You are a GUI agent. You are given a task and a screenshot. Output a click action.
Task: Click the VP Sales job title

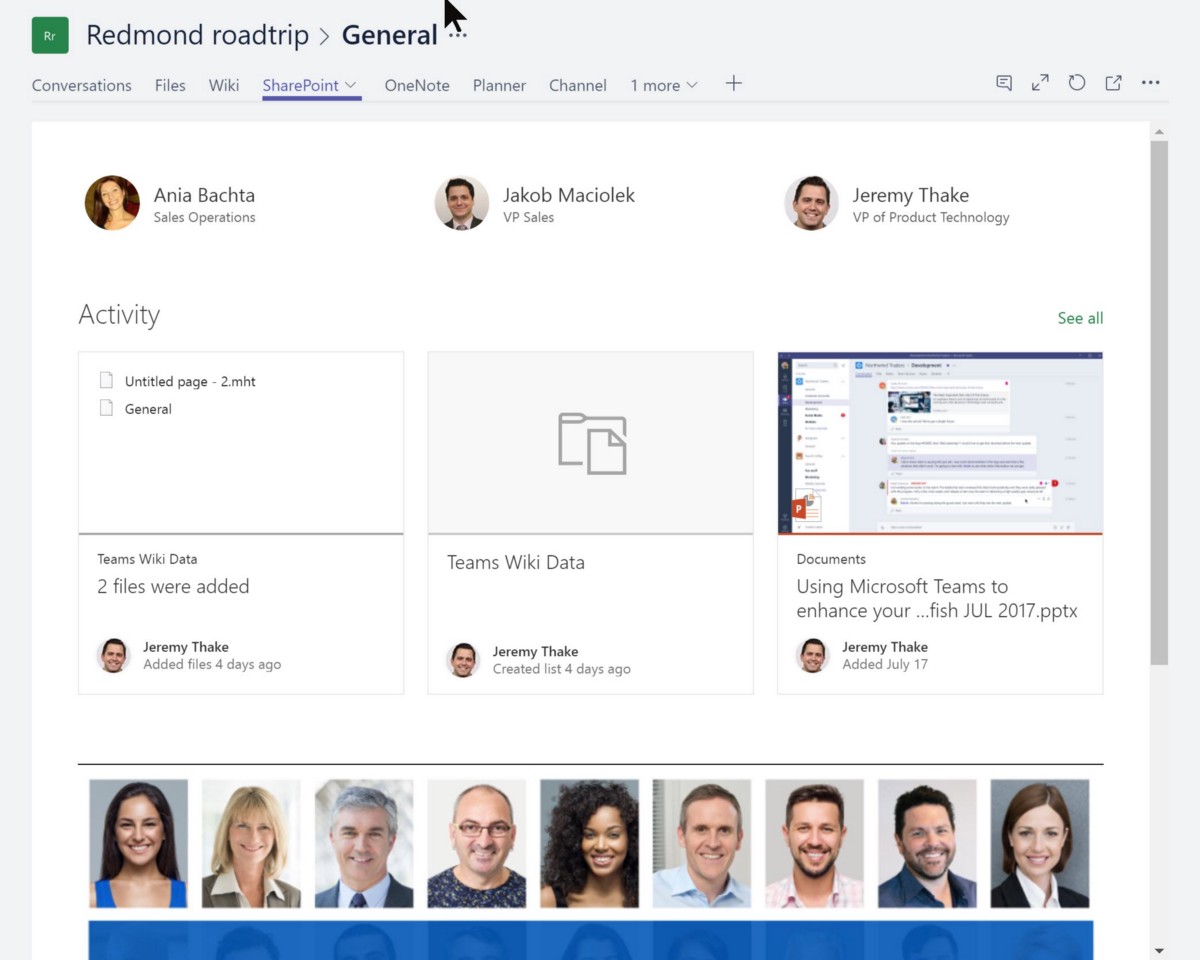click(x=529, y=218)
